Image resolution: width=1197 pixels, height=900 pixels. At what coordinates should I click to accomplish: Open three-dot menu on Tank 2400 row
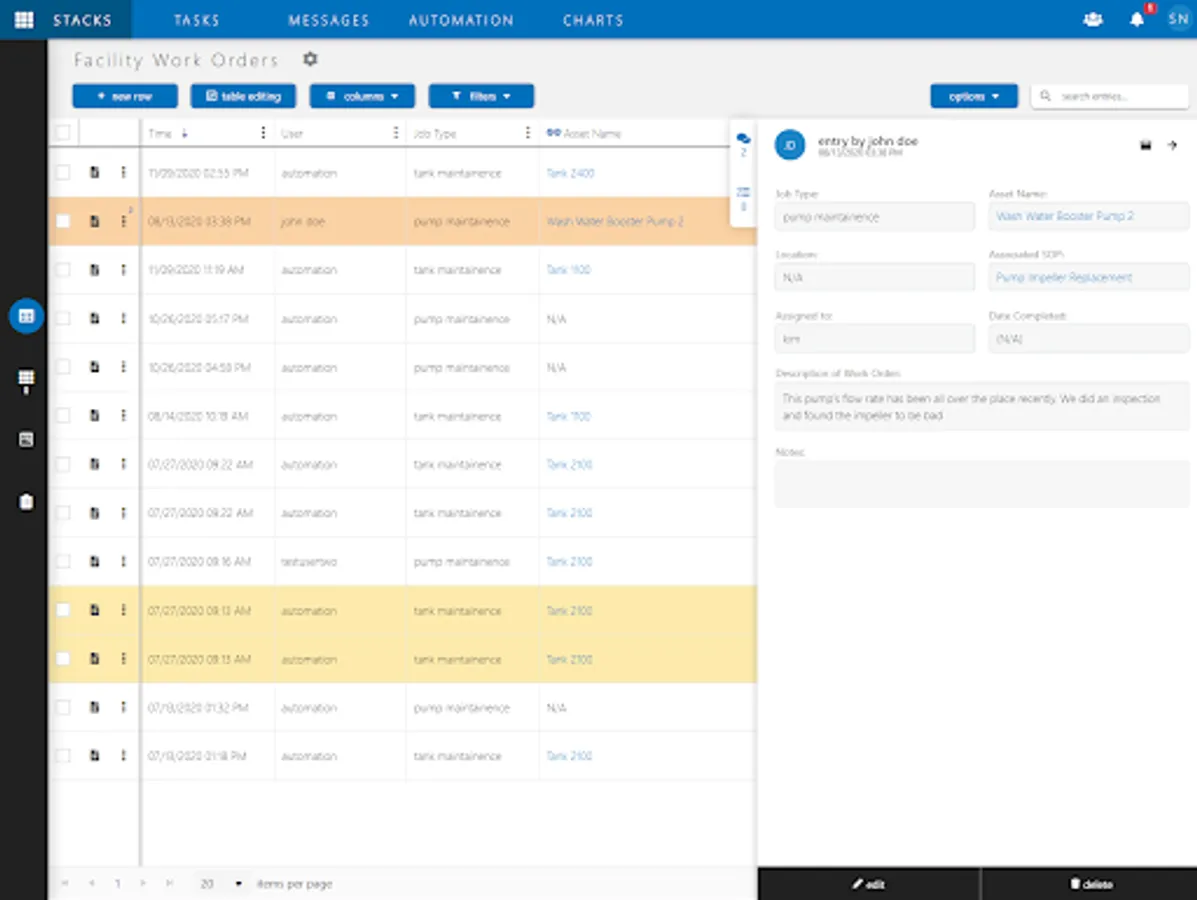(124, 173)
